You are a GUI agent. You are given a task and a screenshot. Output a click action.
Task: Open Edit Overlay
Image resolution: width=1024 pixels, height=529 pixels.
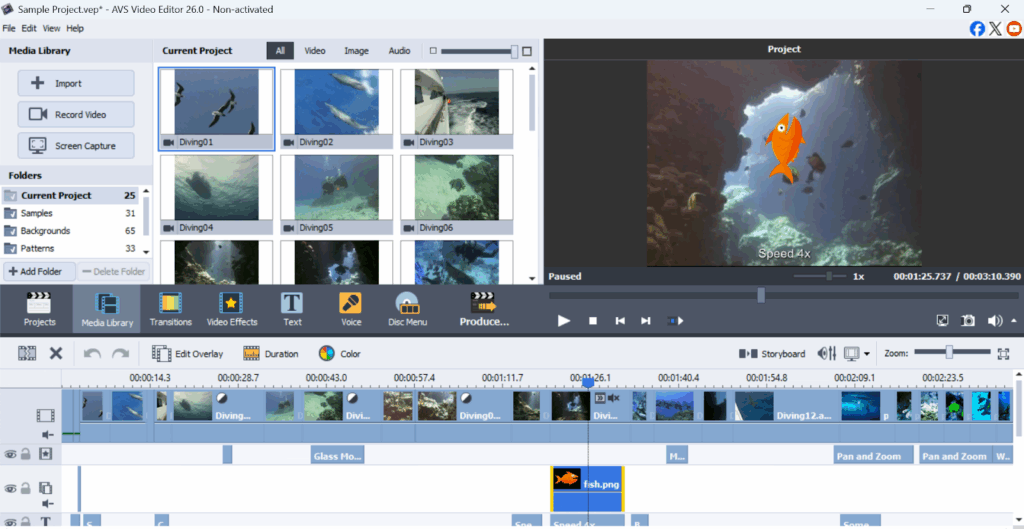pos(187,353)
